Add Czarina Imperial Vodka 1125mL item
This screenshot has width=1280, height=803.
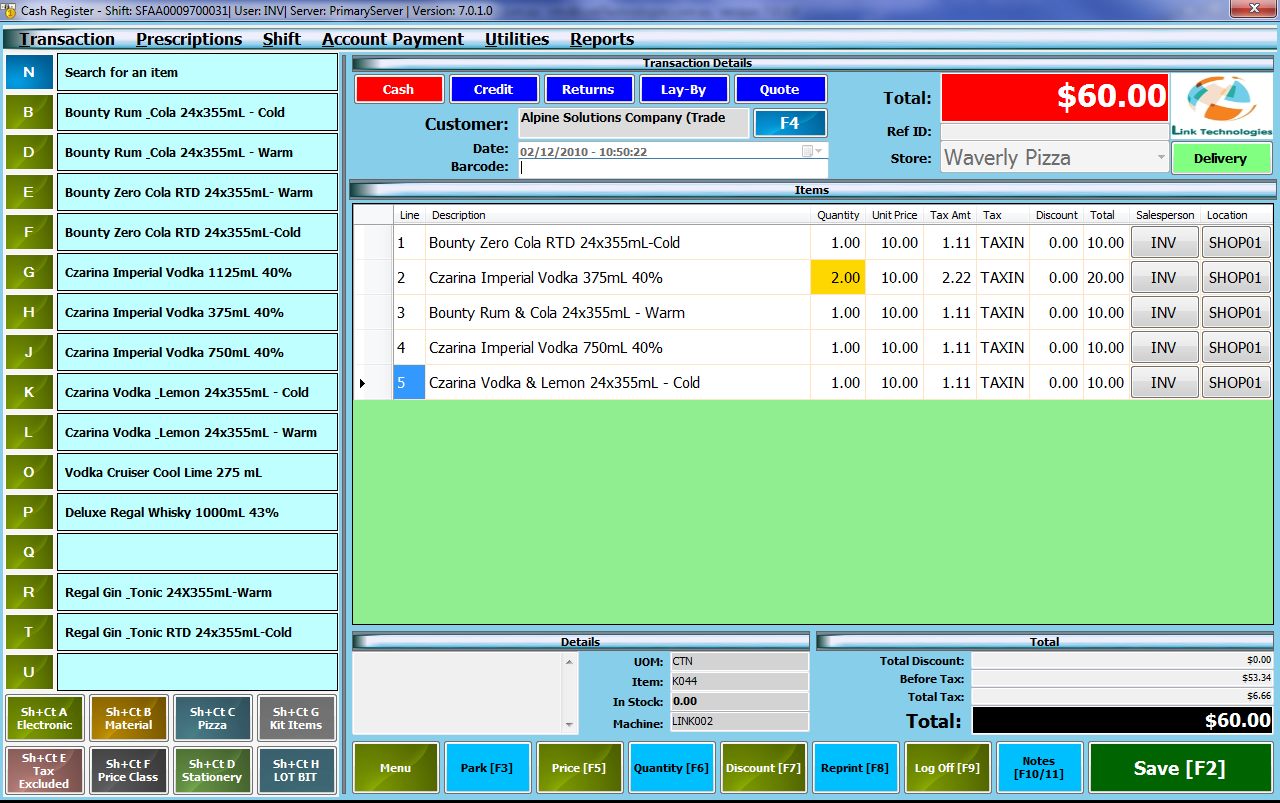[197, 272]
